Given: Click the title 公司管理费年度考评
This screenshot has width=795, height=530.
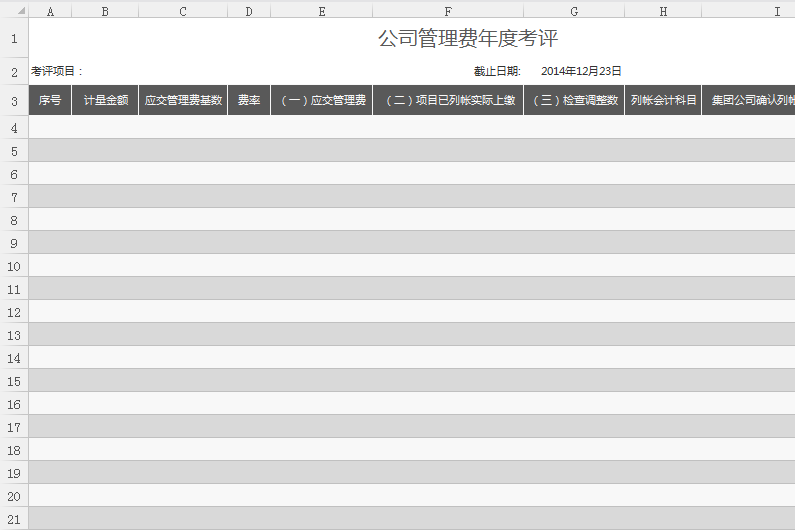Looking at the screenshot, I should pyautogui.click(x=467, y=39).
